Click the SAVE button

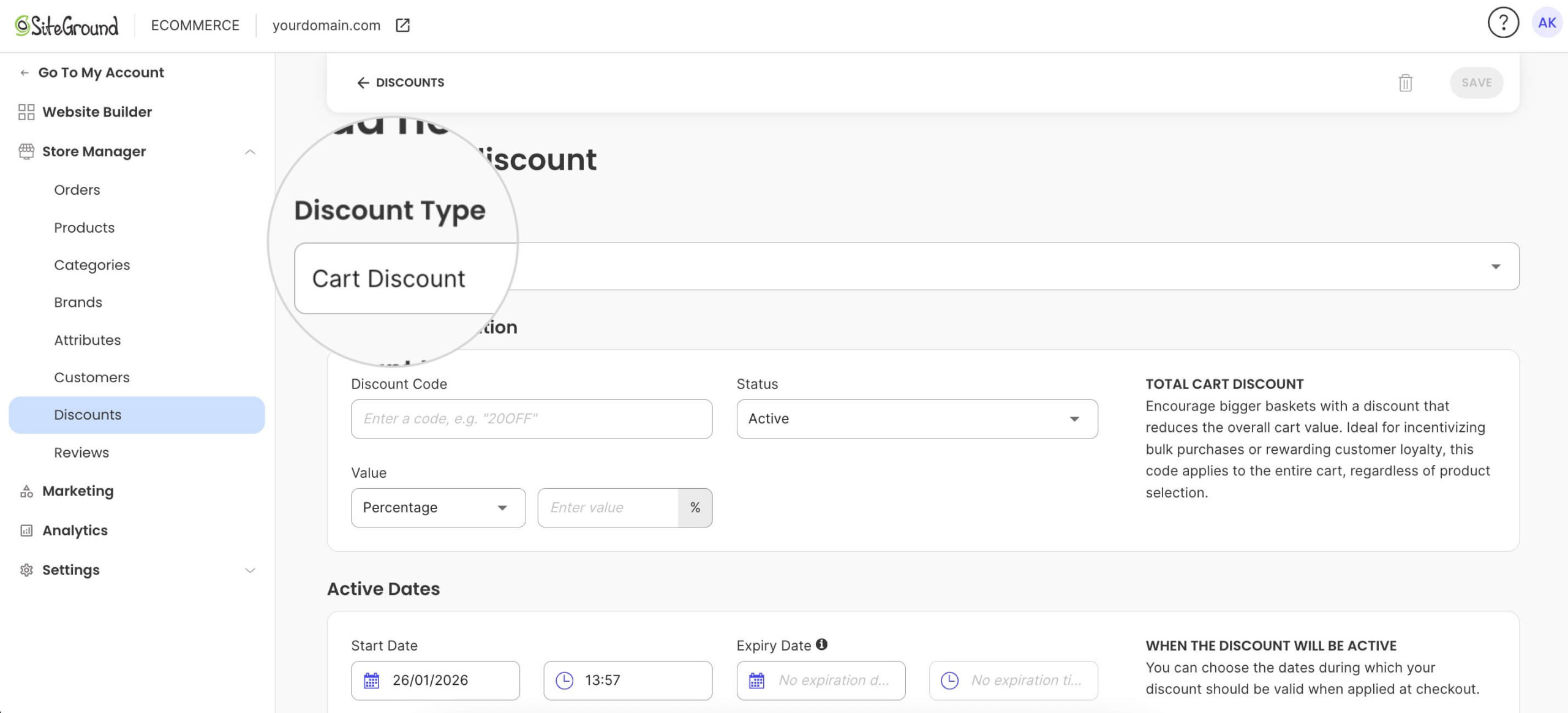point(1476,83)
